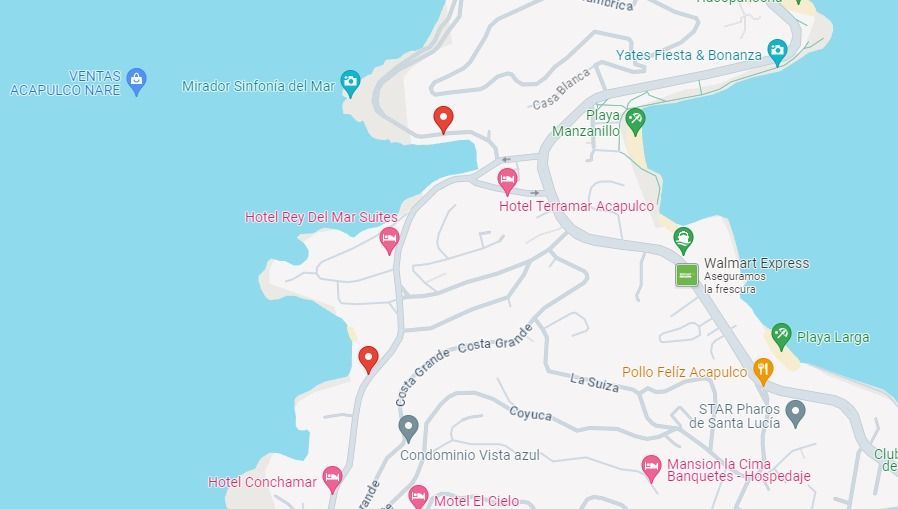Select the red pin on the southwestern coast road

(x=368, y=359)
